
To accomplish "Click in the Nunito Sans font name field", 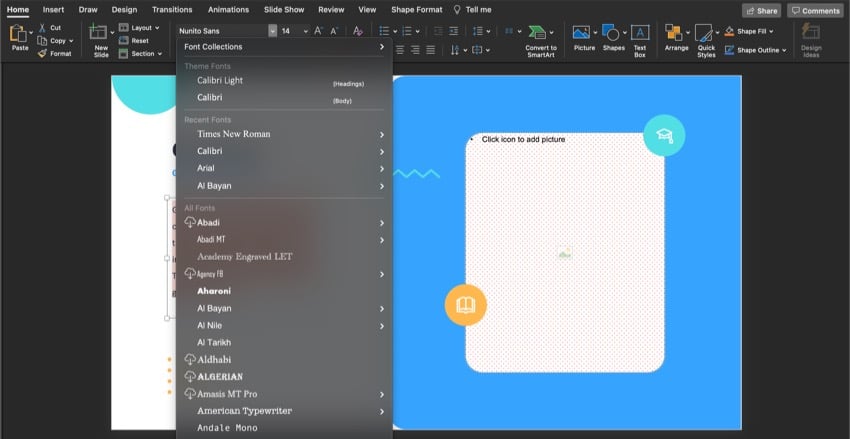I will tap(221, 31).
